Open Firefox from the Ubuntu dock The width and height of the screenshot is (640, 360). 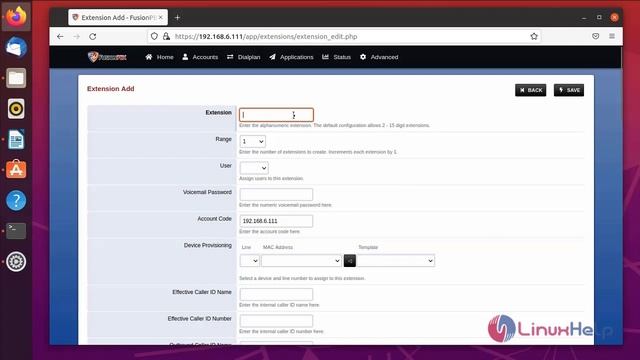pyautogui.click(x=16, y=17)
